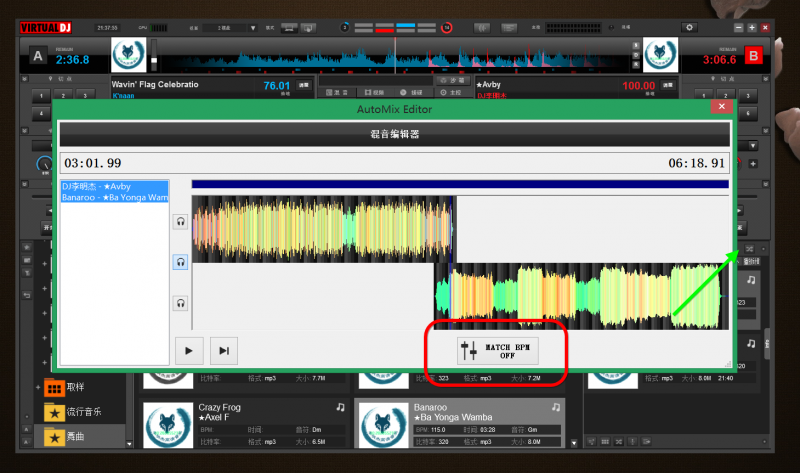The image size is (800, 473).
Task: Click the plus button right of deck B
Action: click(753, 164)
